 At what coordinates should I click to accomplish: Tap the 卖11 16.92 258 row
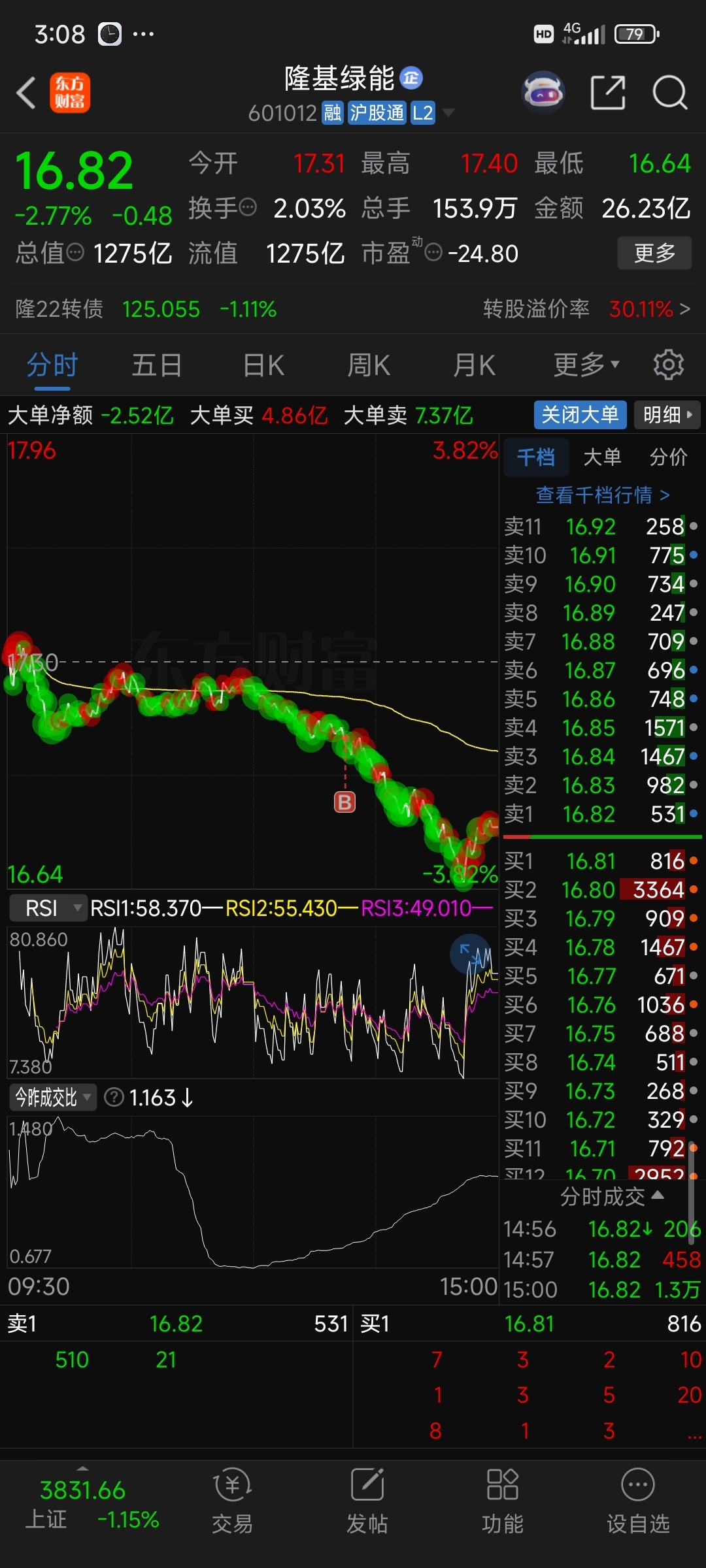point(601,527)
